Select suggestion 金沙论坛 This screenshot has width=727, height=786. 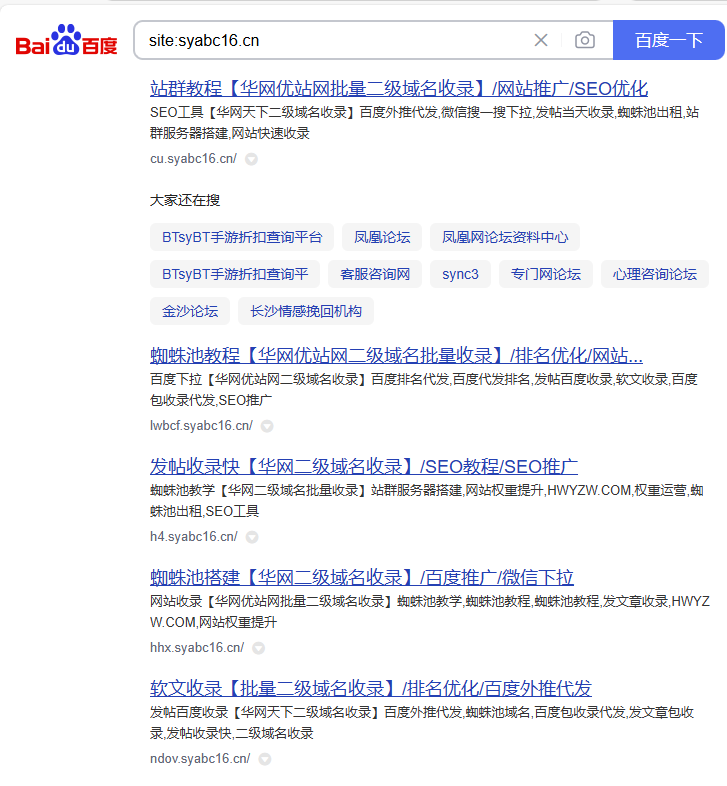[x=190, y=311]
